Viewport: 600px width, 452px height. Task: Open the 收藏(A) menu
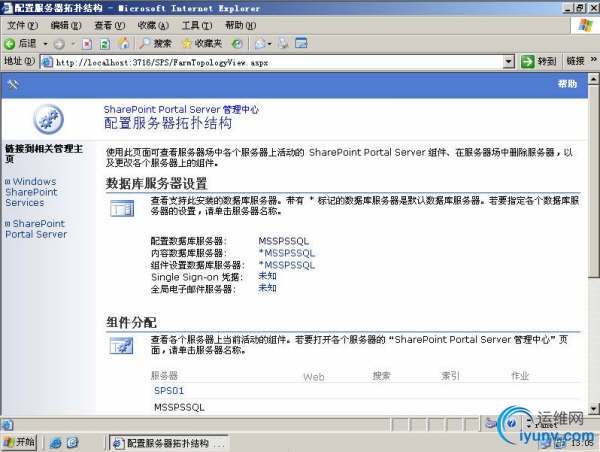click(153, 25)
